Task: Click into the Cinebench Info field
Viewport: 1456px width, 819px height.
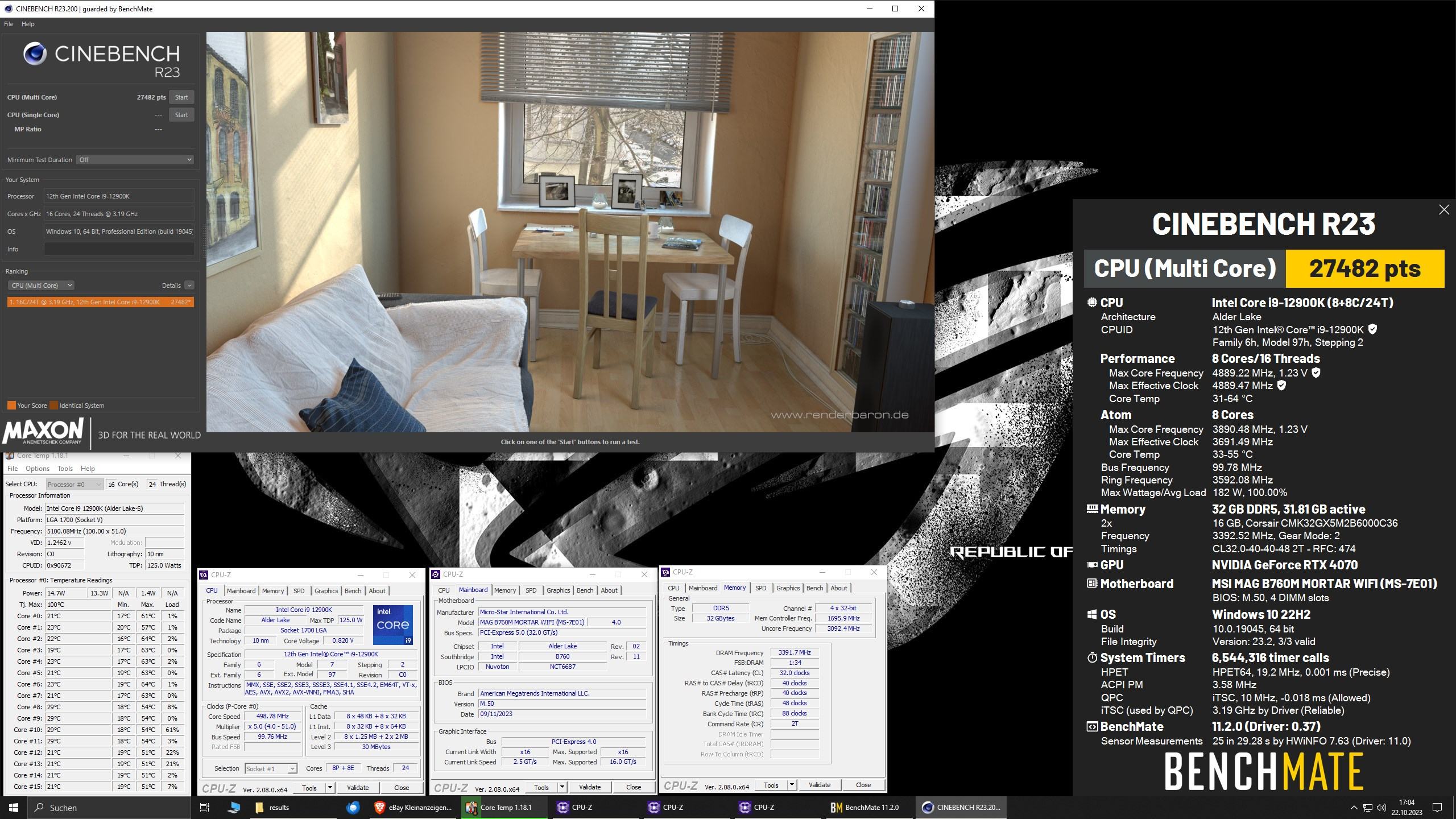Action: click(x=119, y=249)
